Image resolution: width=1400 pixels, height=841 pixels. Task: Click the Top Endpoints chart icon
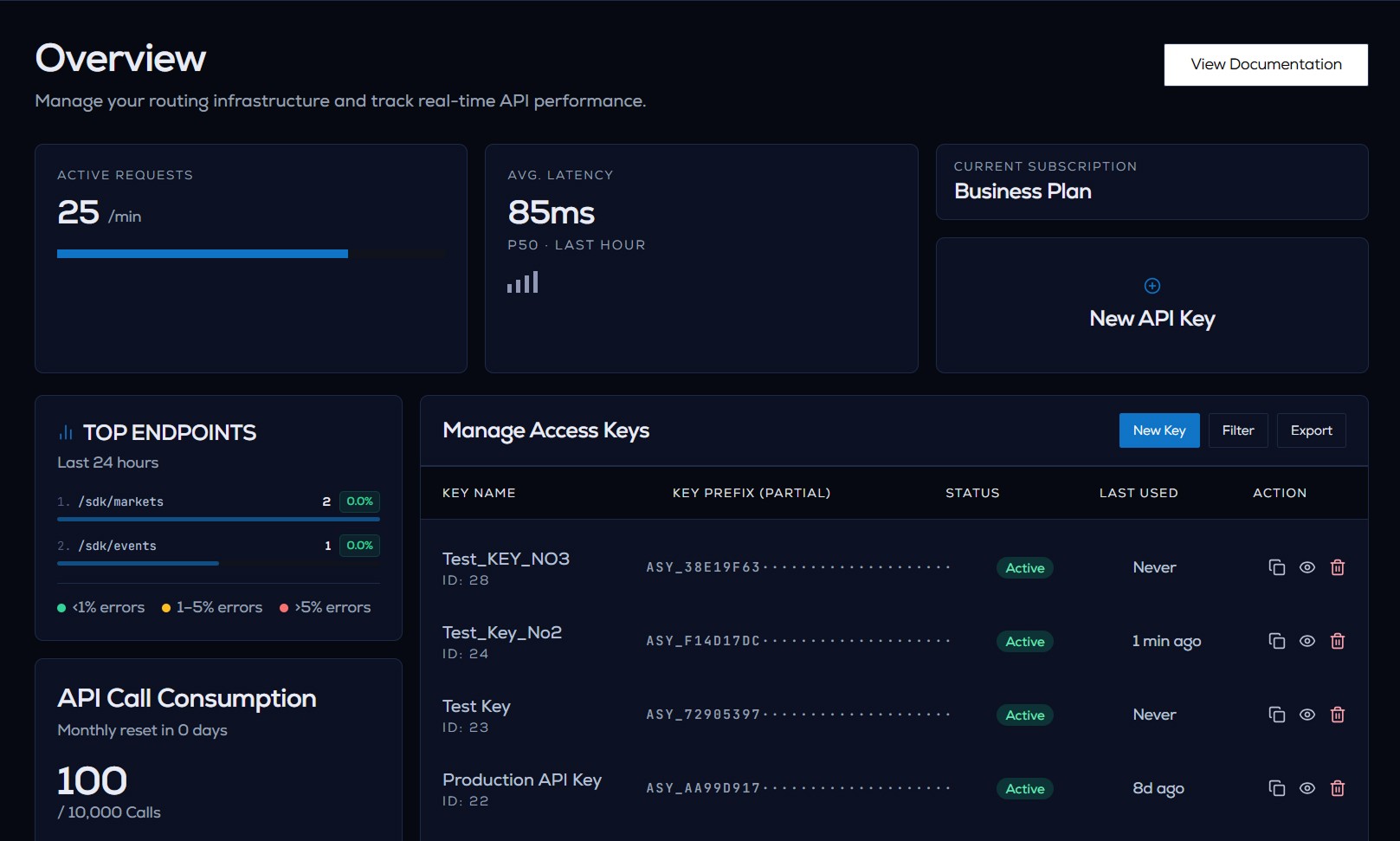point(66,432)
